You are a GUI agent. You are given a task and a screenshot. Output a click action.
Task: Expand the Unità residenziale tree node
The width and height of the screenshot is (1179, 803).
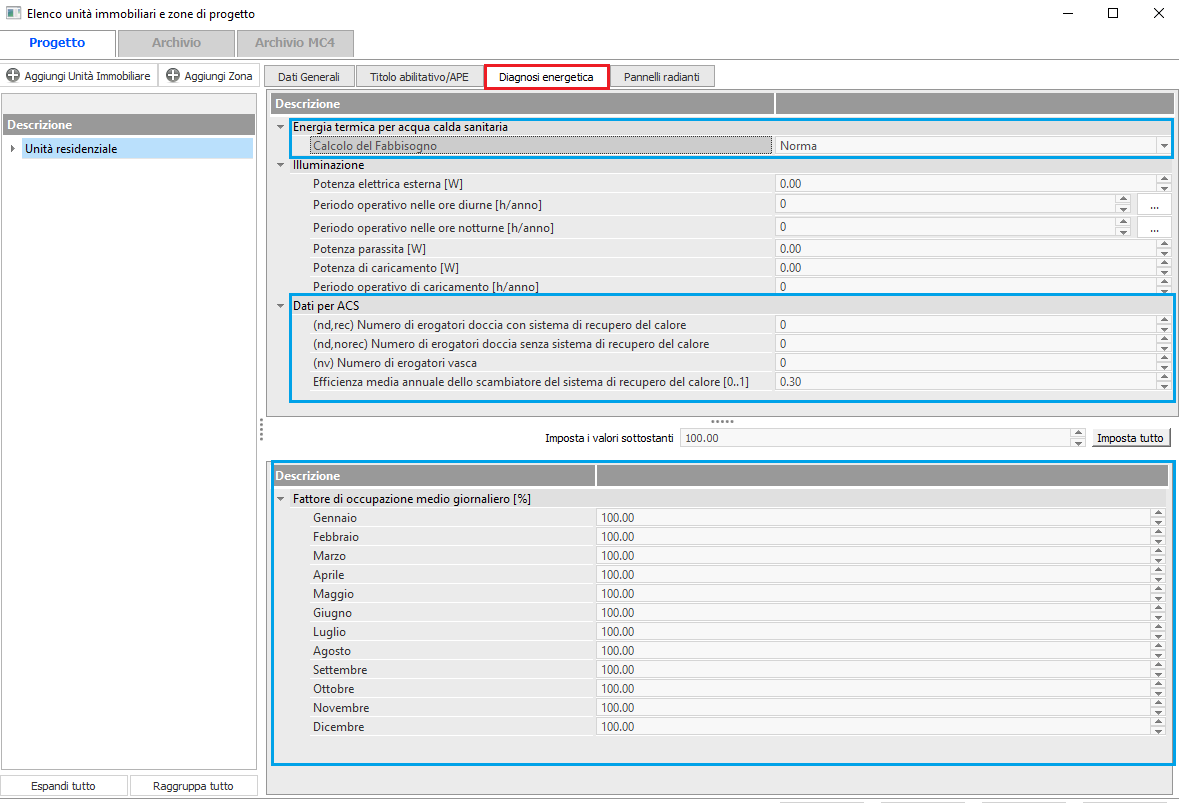coord(12,149)
